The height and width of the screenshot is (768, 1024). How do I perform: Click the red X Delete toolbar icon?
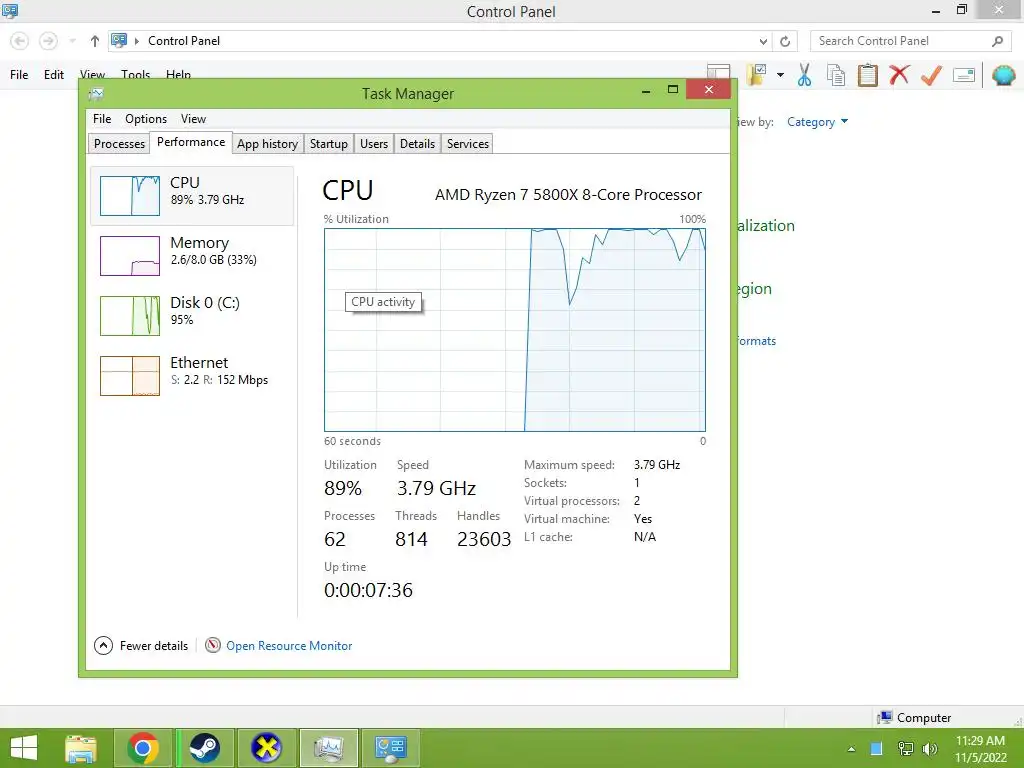click(x=899, y=74)
